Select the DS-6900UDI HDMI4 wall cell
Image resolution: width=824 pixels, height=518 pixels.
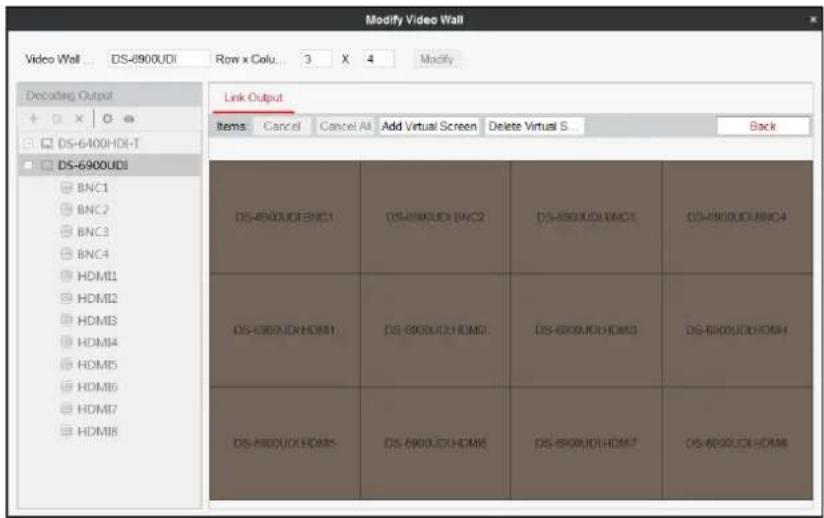(737, 330)
